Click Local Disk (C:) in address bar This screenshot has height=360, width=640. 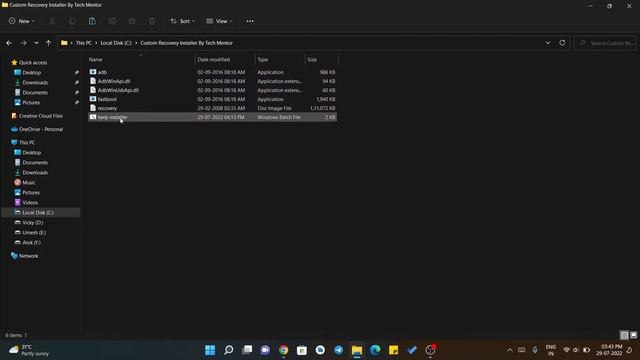pyautogui.click(x=116, y=43)
